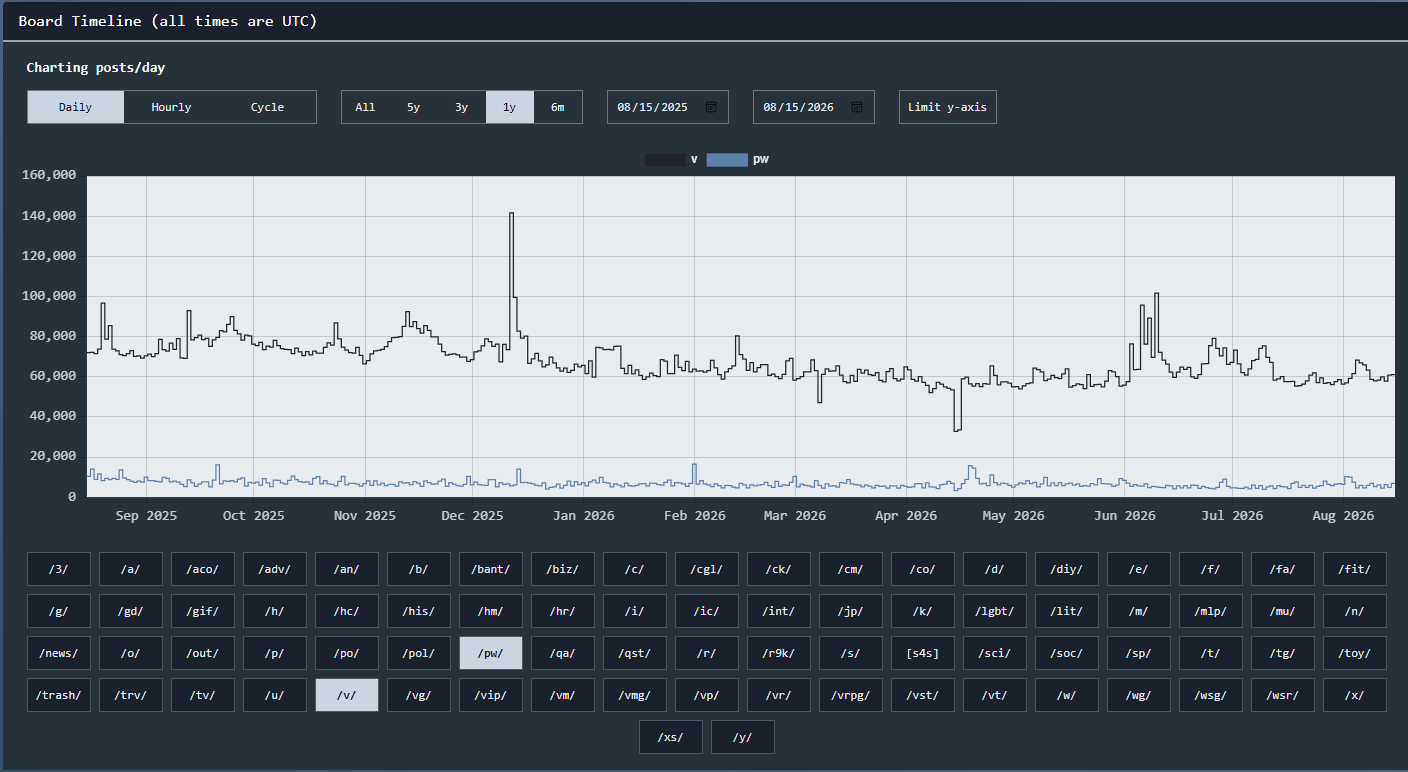Image resolution: width=1408 pixels, height=772 pixels.
Task: Chart the /out/ board
Action: click(203, 653)
